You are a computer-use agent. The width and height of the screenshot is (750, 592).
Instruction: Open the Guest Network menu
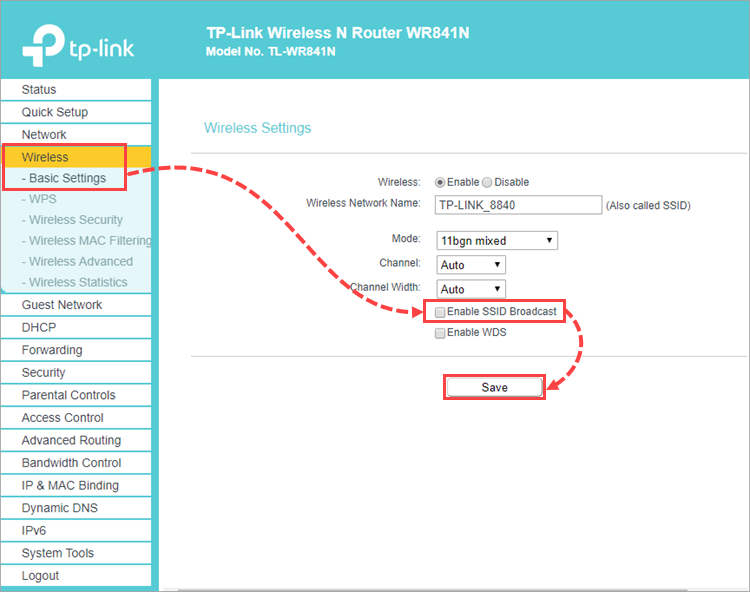76,305
